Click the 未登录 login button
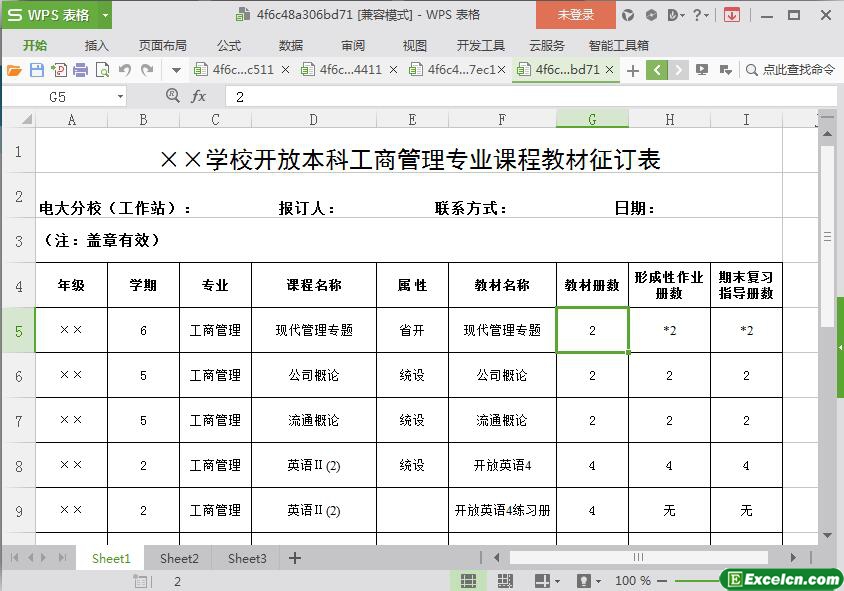The width and height of the screenshot is (844, 591). click(x=575, y=15)
